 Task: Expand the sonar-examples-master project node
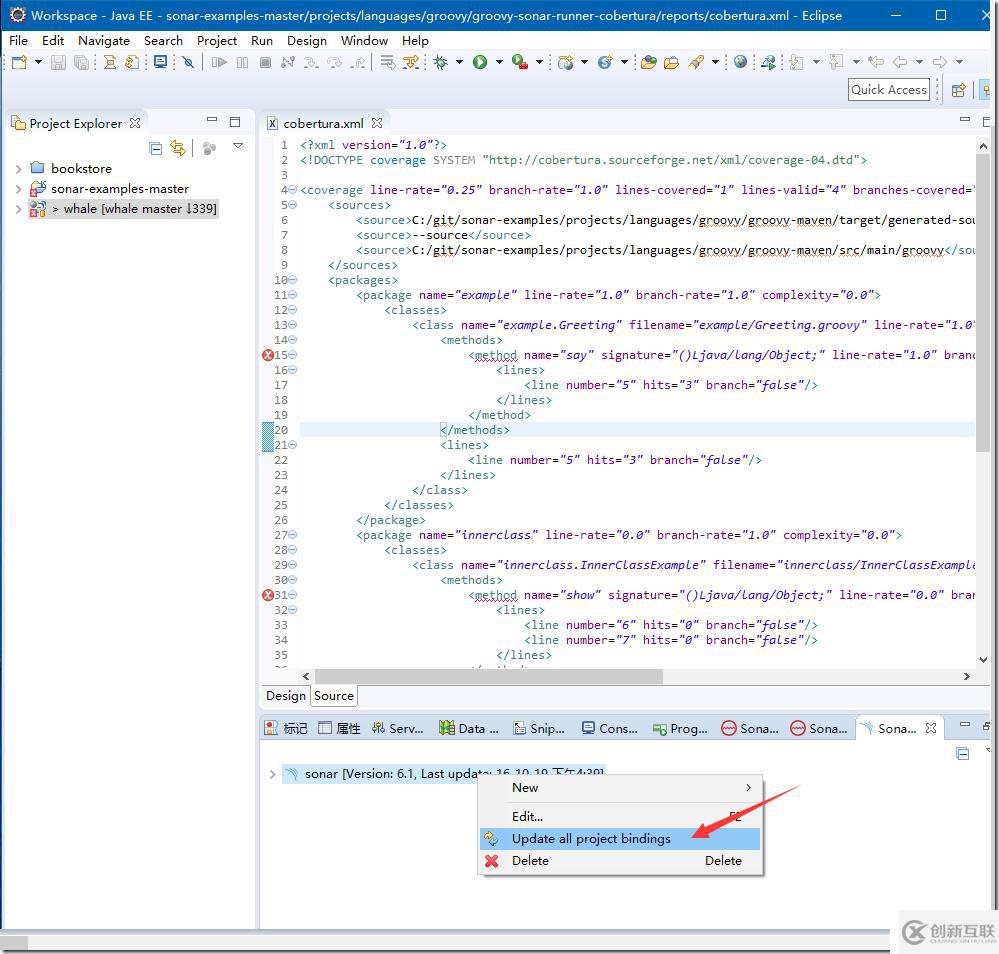18,189
